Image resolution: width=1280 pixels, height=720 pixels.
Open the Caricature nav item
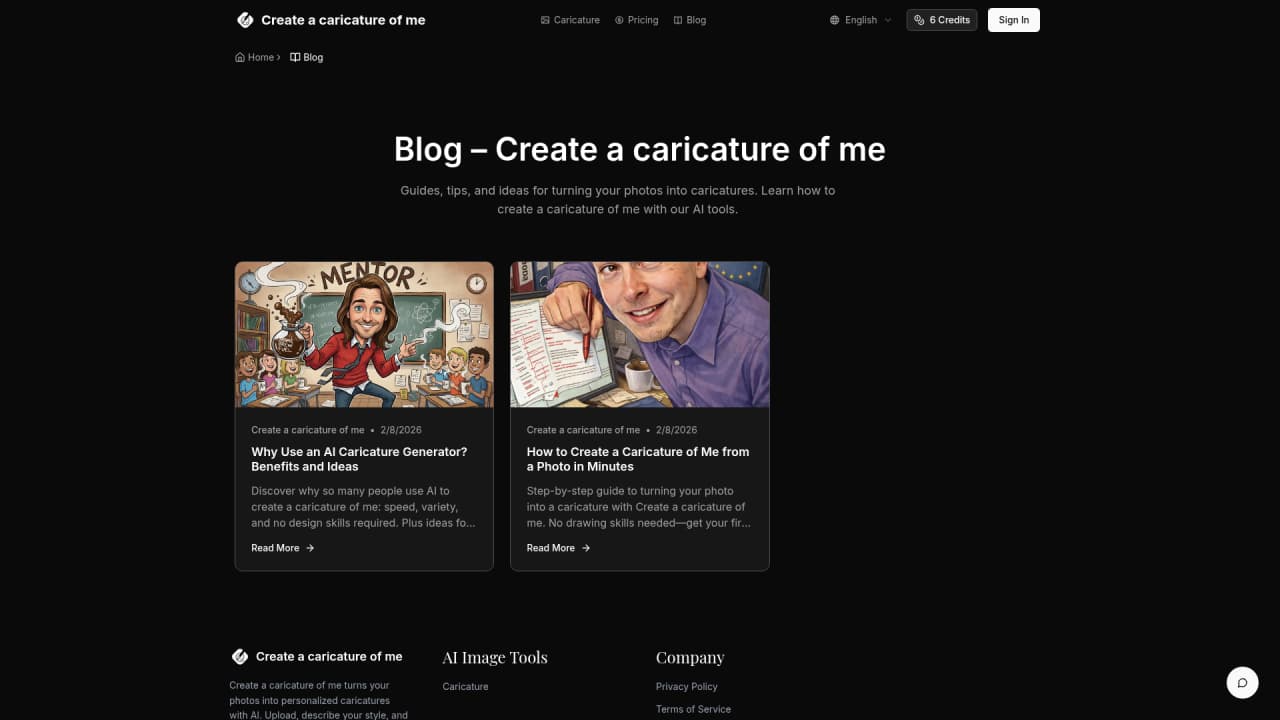pos(570,20)
